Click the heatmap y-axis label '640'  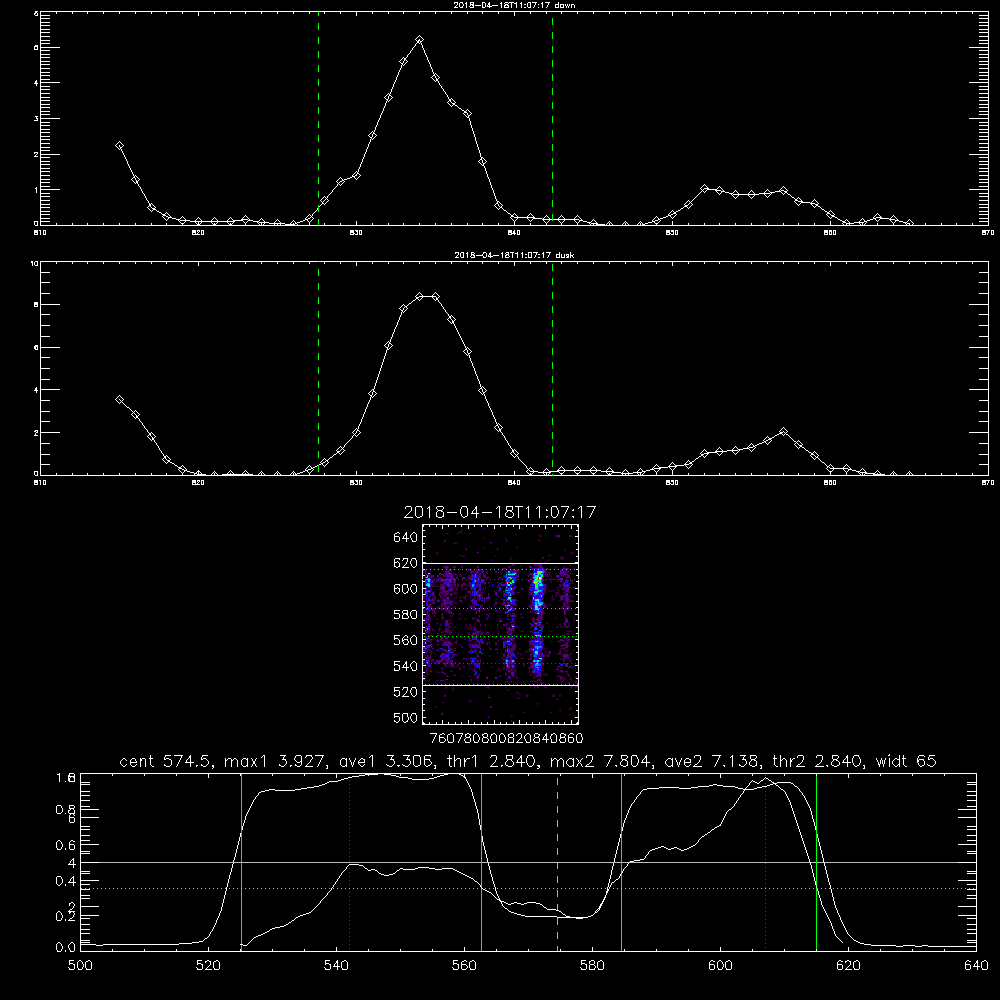[x=405, y=538]
